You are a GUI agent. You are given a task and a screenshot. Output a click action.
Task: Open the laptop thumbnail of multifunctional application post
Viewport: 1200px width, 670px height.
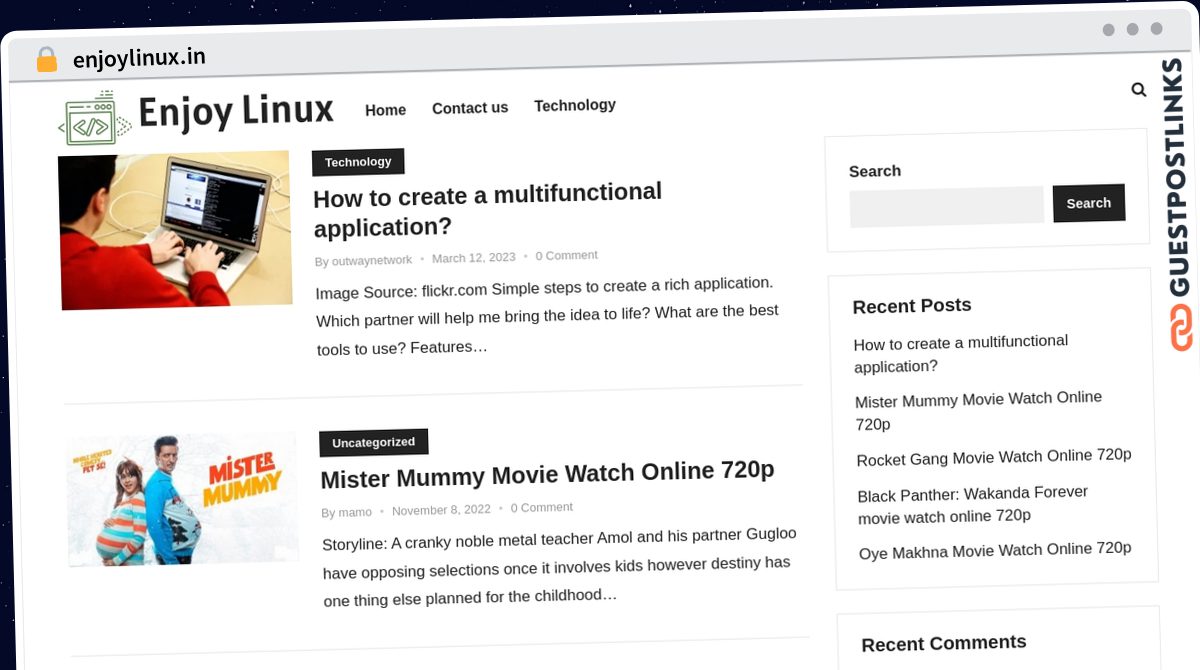pos(175,229)
